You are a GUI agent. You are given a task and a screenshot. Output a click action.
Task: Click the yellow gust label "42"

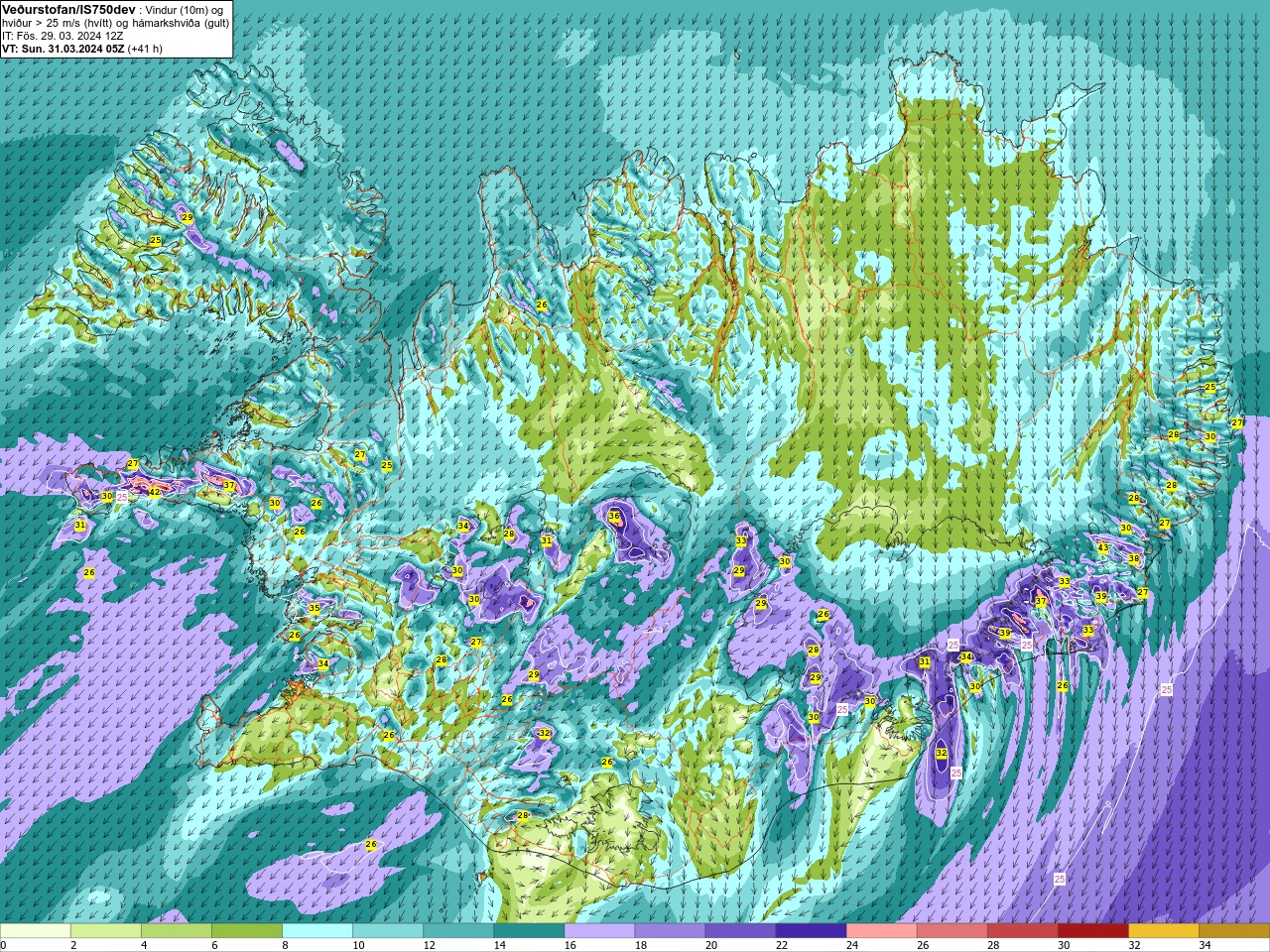[154, 492]
